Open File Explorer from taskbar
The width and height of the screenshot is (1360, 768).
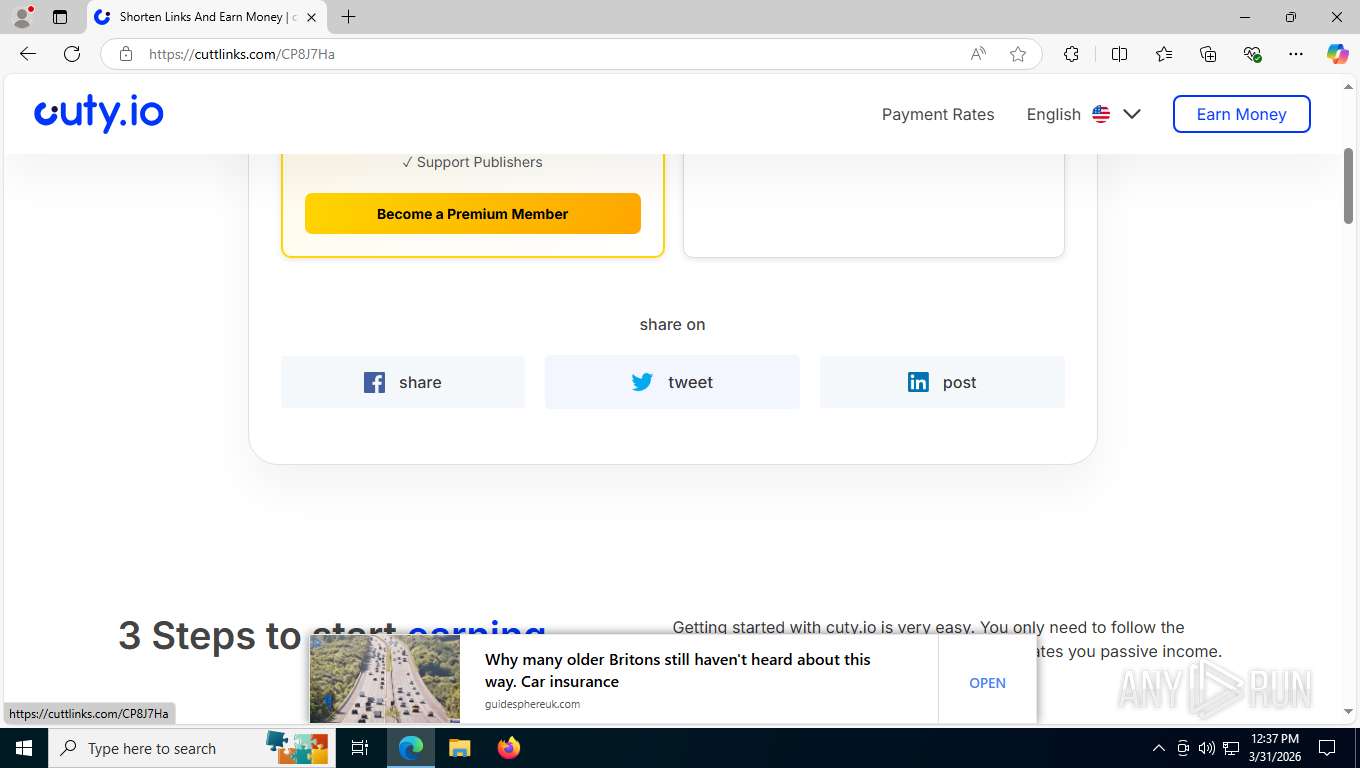pos(459,748)
